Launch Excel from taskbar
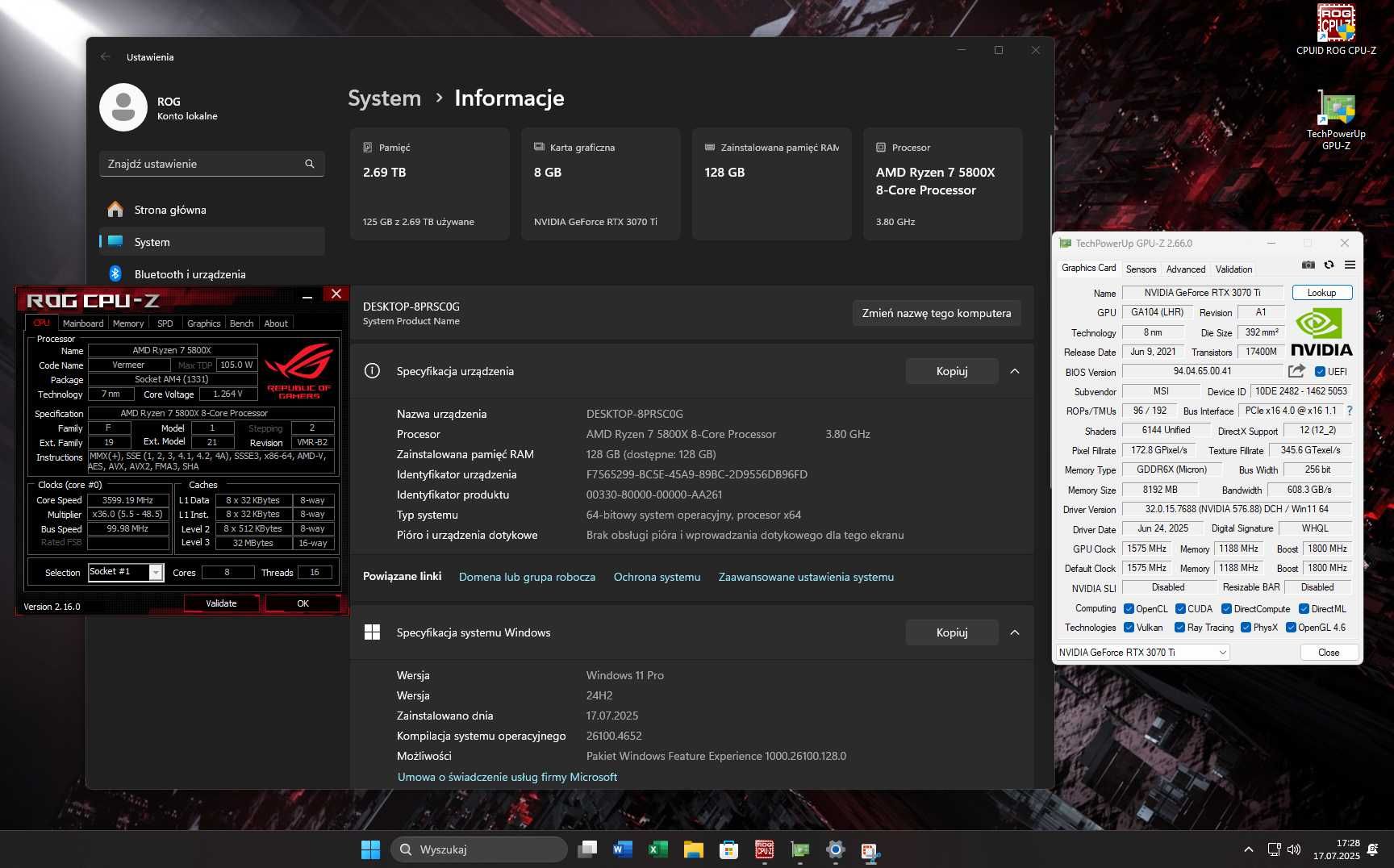 point(658,849)
